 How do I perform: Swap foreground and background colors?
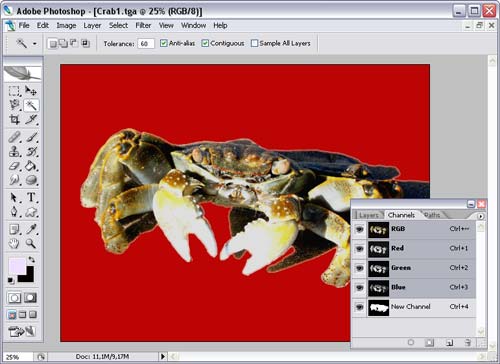(31, 259)
